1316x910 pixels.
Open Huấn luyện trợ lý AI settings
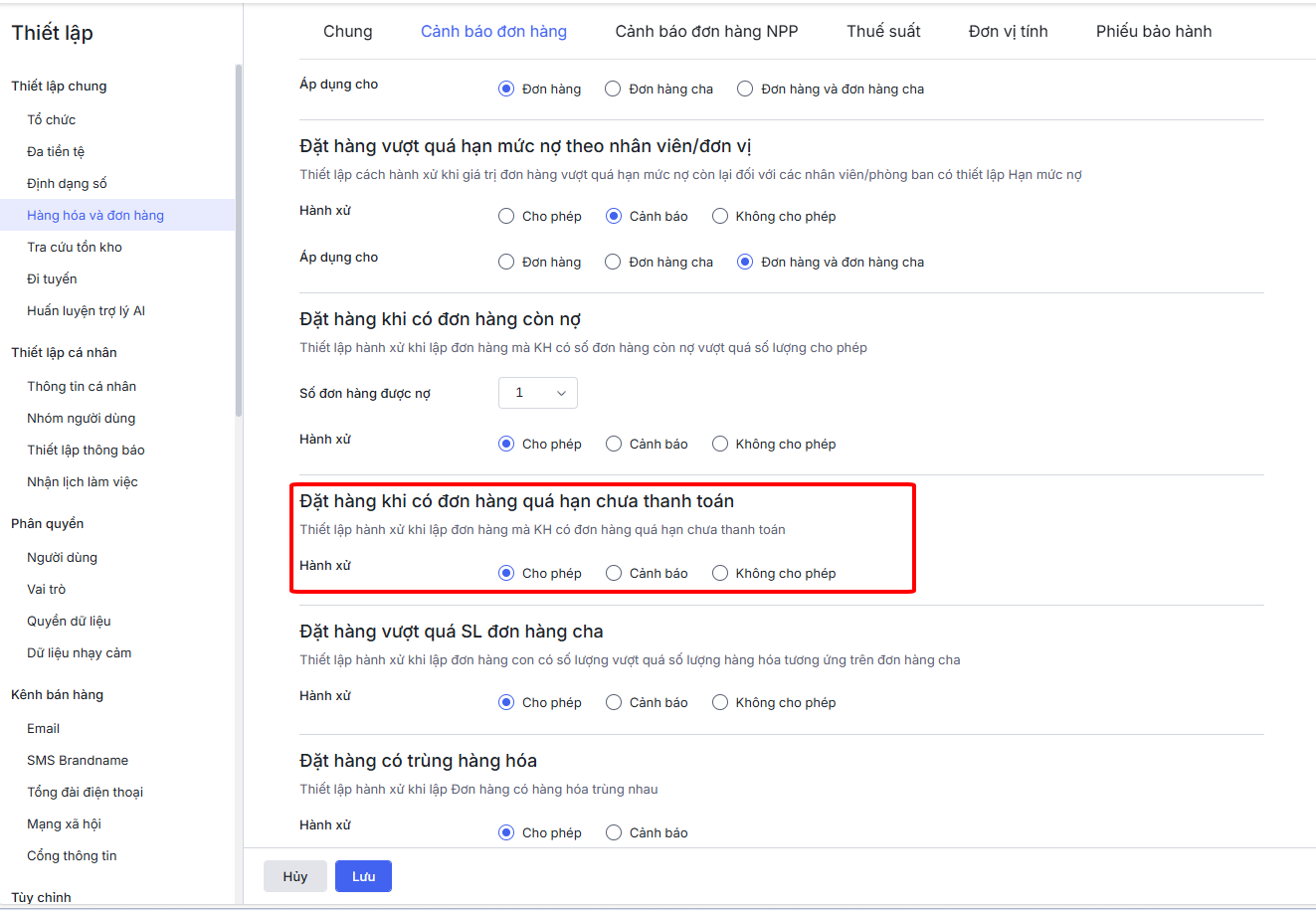point(86,310)
